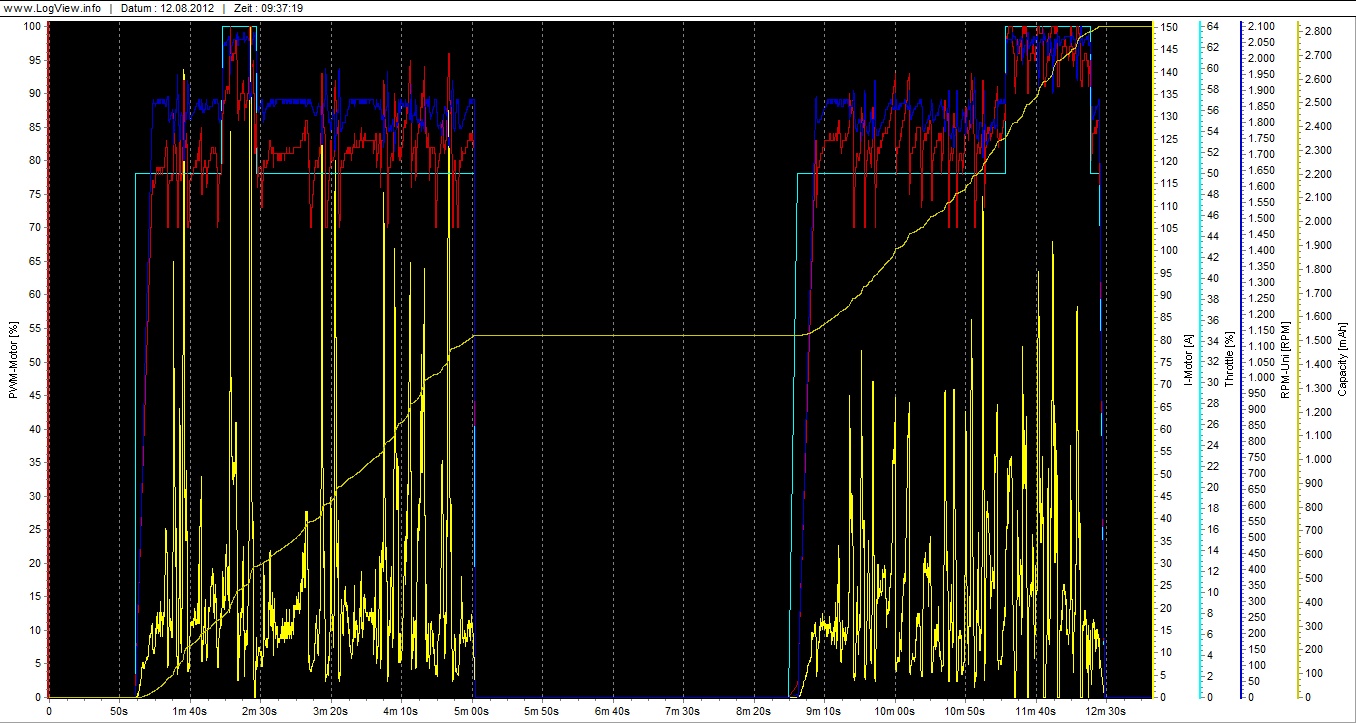Click the 5m 00s time axis marker
Image resolution: width=1356 pixels, height=723 pixels.
coord(472,711)
